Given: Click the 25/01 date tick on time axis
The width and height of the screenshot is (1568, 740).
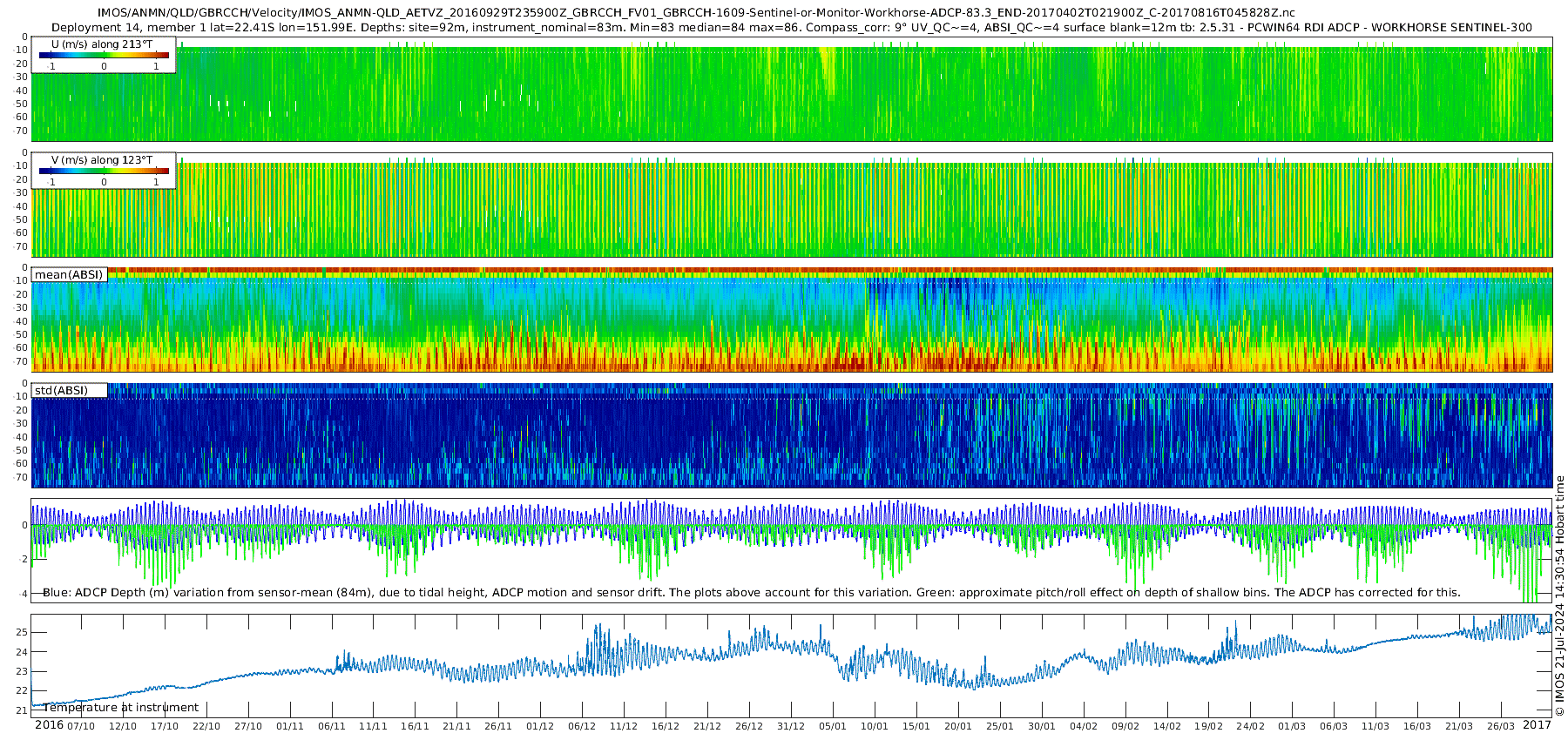Looking at the screenshot, I should click(1000, 726).
